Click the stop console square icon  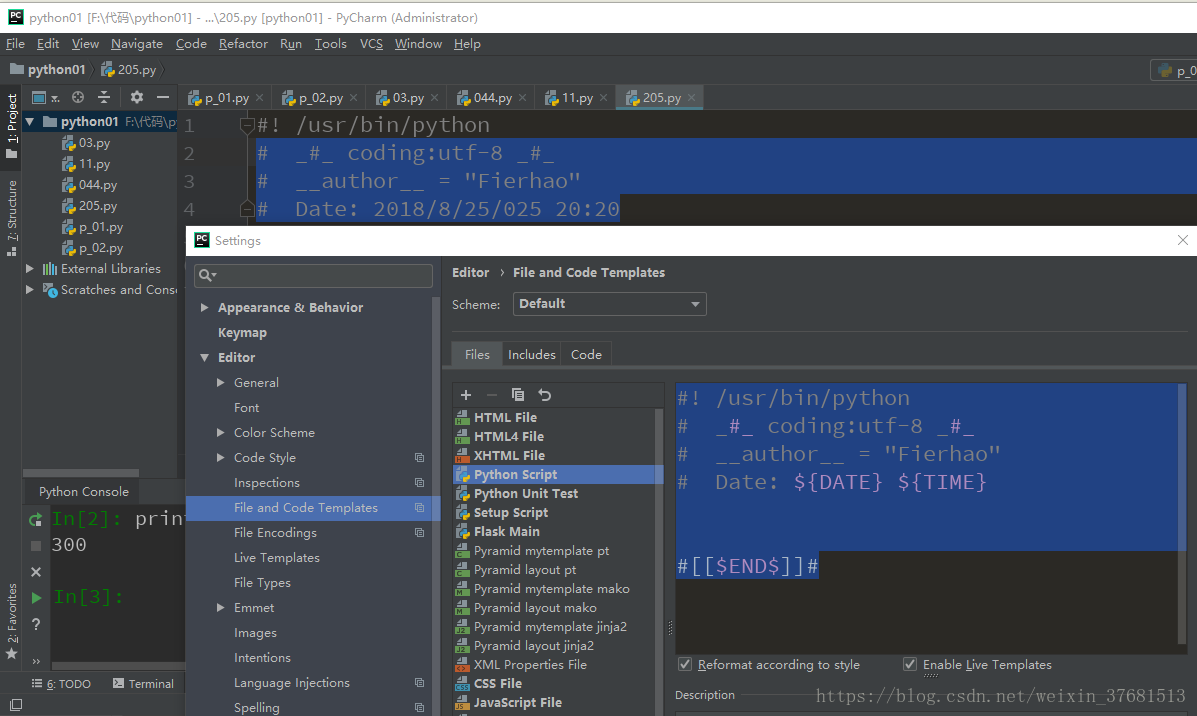pos(36,546)
